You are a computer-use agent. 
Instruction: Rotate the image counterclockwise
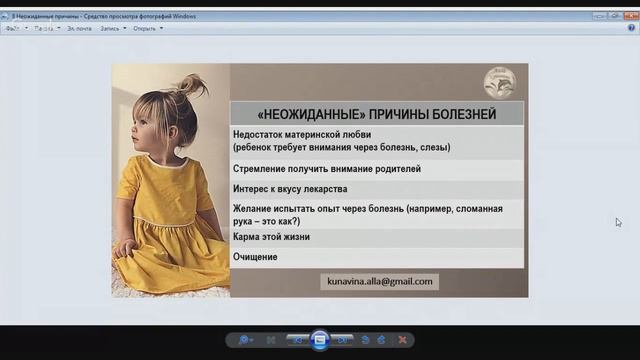pos(365,340)
